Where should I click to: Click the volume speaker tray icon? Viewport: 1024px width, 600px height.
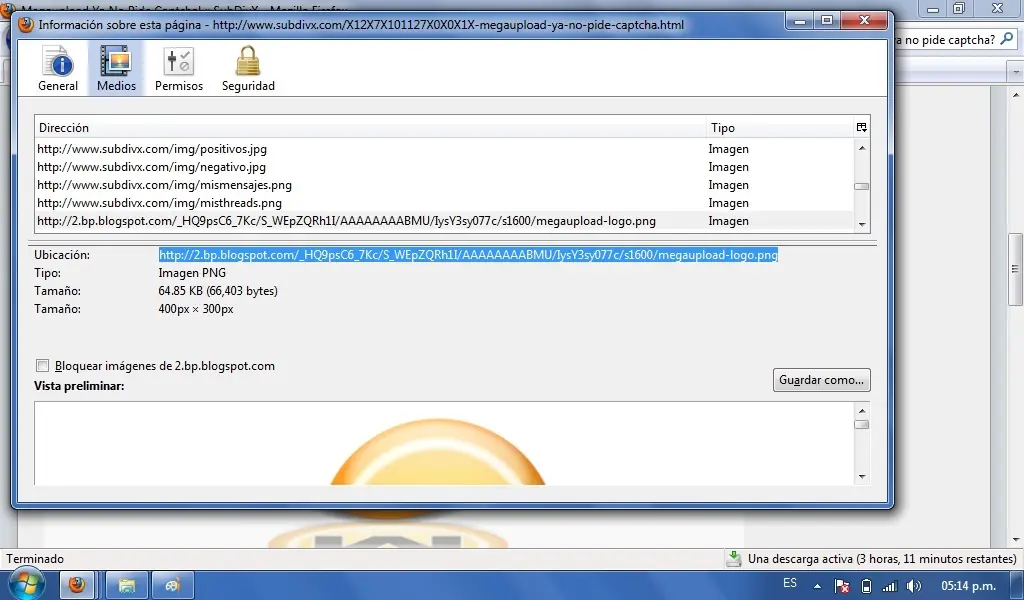tap(914, 586)
